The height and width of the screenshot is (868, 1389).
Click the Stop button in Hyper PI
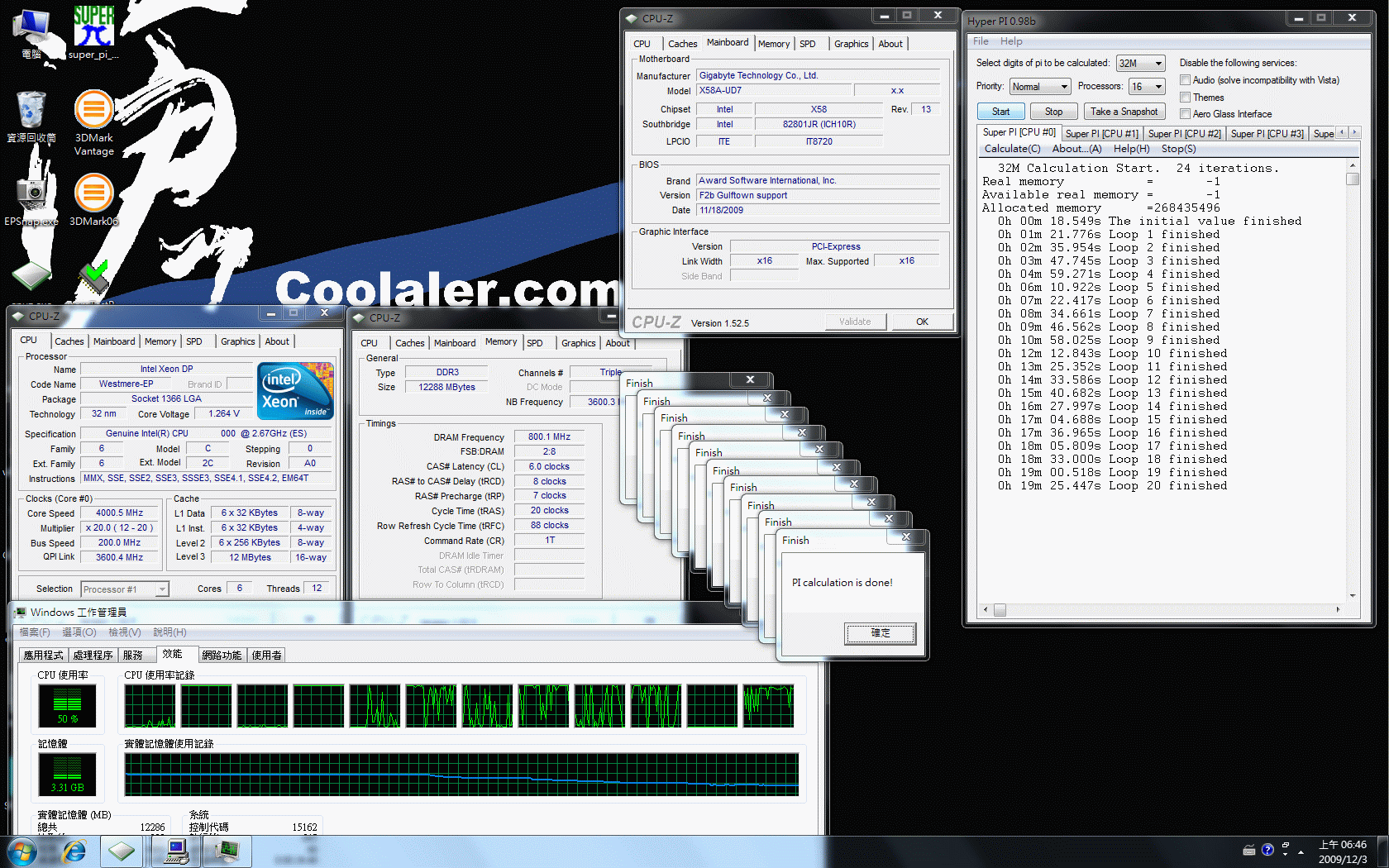tap(1053, 112)
